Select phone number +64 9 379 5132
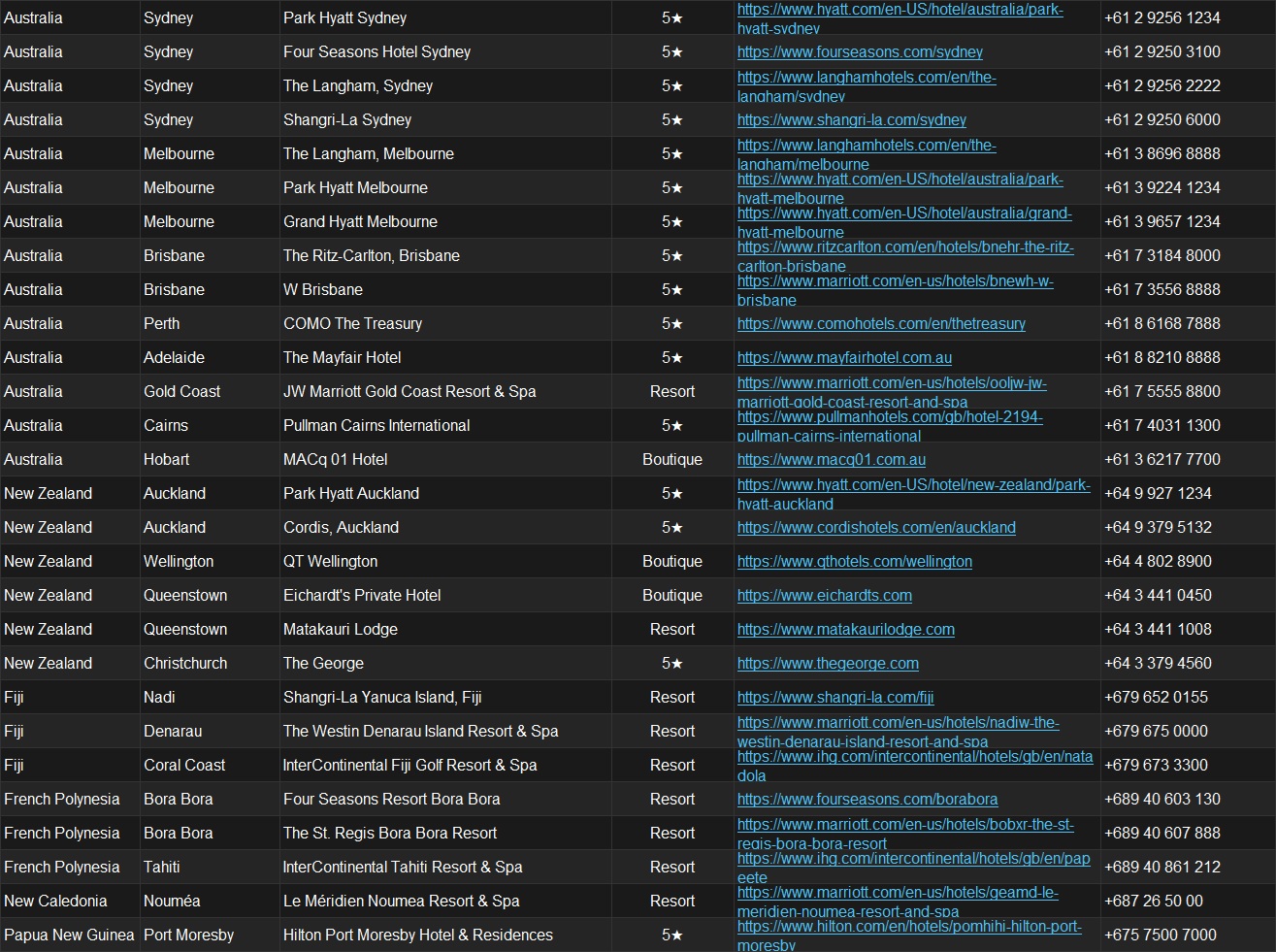This screenshot has height=952, width=1276. point(1158,527)
